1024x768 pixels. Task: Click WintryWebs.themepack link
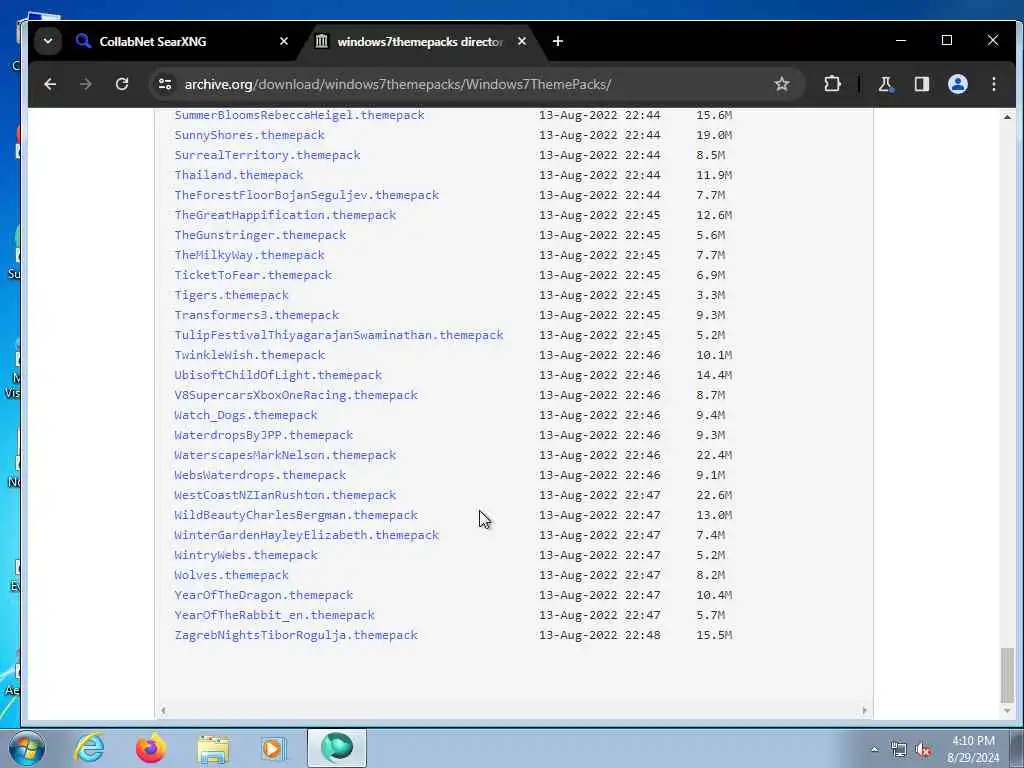point(246,555)
